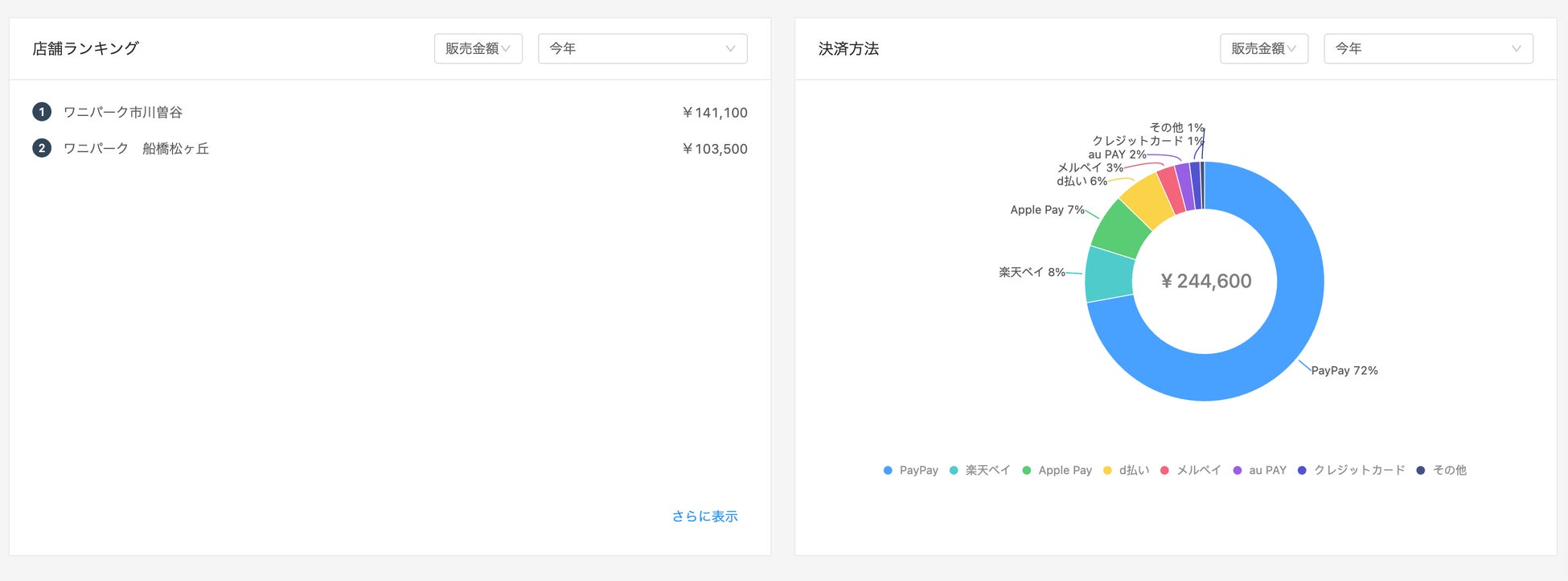
Task: Click the クレジットカード 1% chart label
Action: tap(1148, 140)
